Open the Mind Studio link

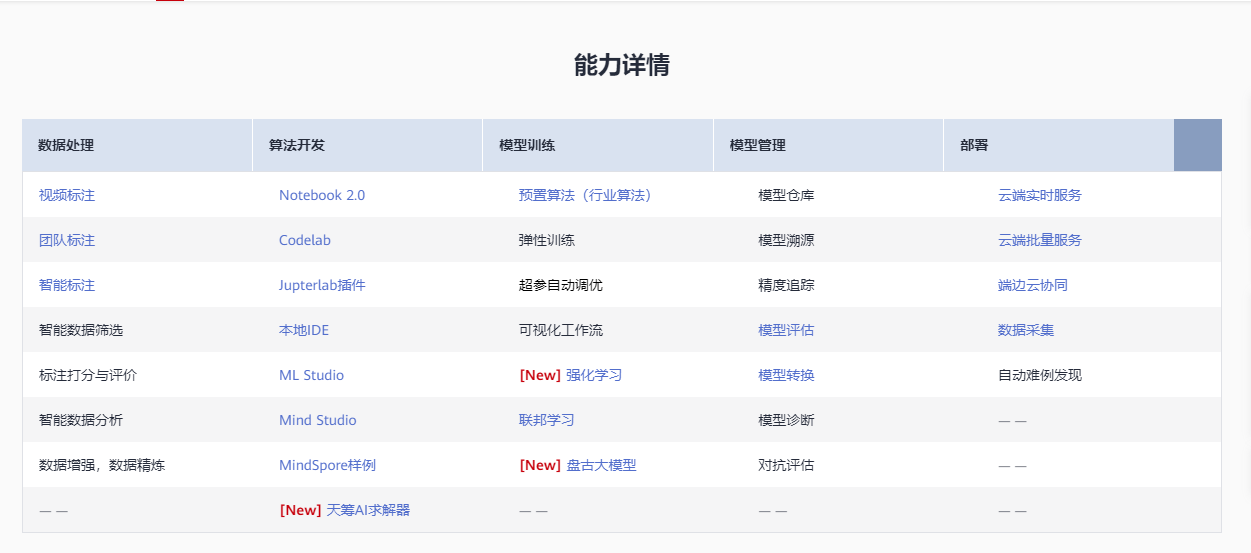pyautogui.click(x=318, y=420)
